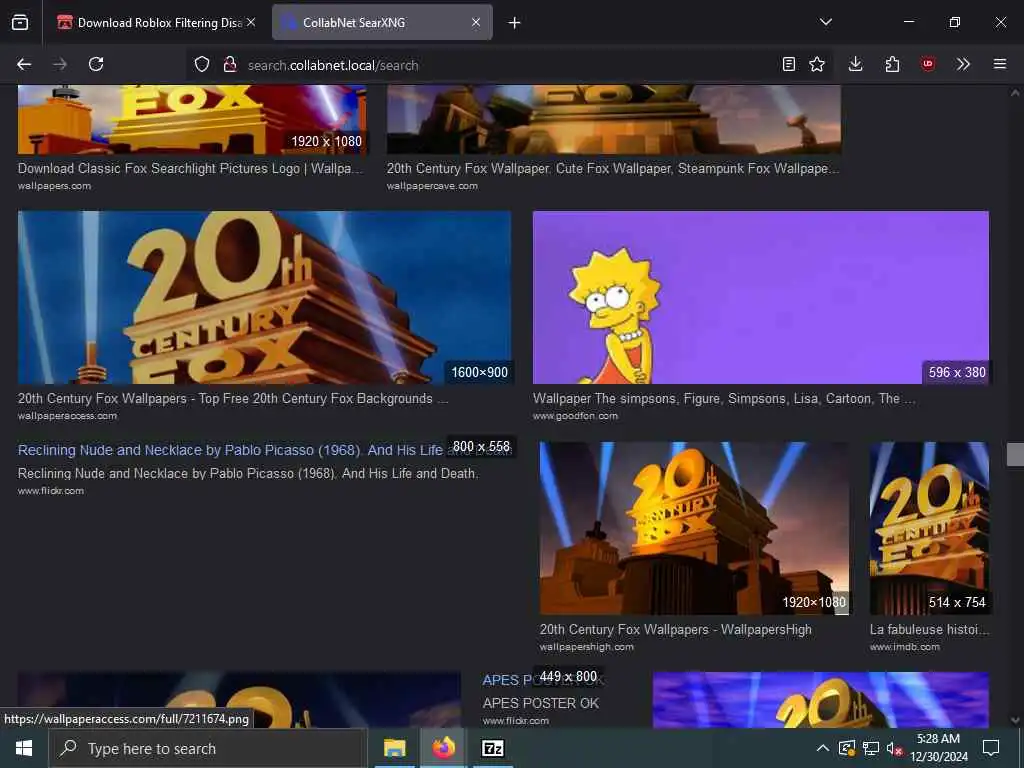Viewport: 1024px width, 768px height.
Task: Open the Lisa Simpson purple wallpaper image
Action: click(x=761, y=297)
